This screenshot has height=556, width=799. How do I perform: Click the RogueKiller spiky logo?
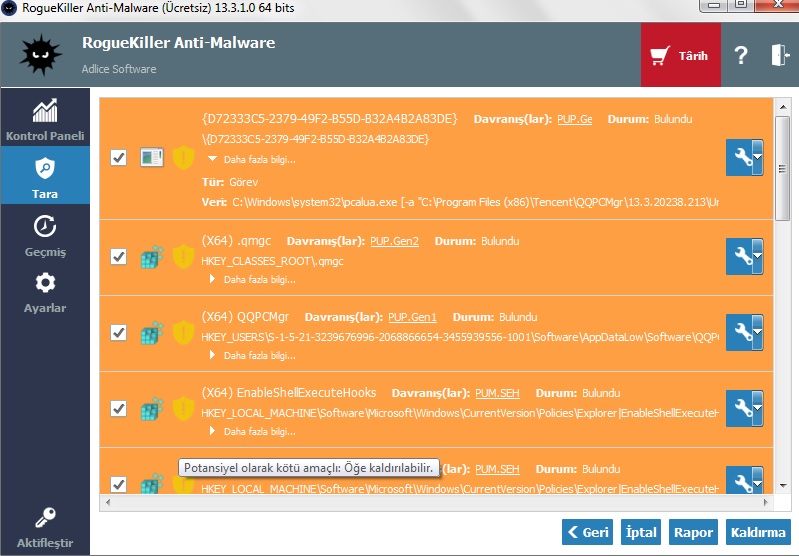(40, 55)
